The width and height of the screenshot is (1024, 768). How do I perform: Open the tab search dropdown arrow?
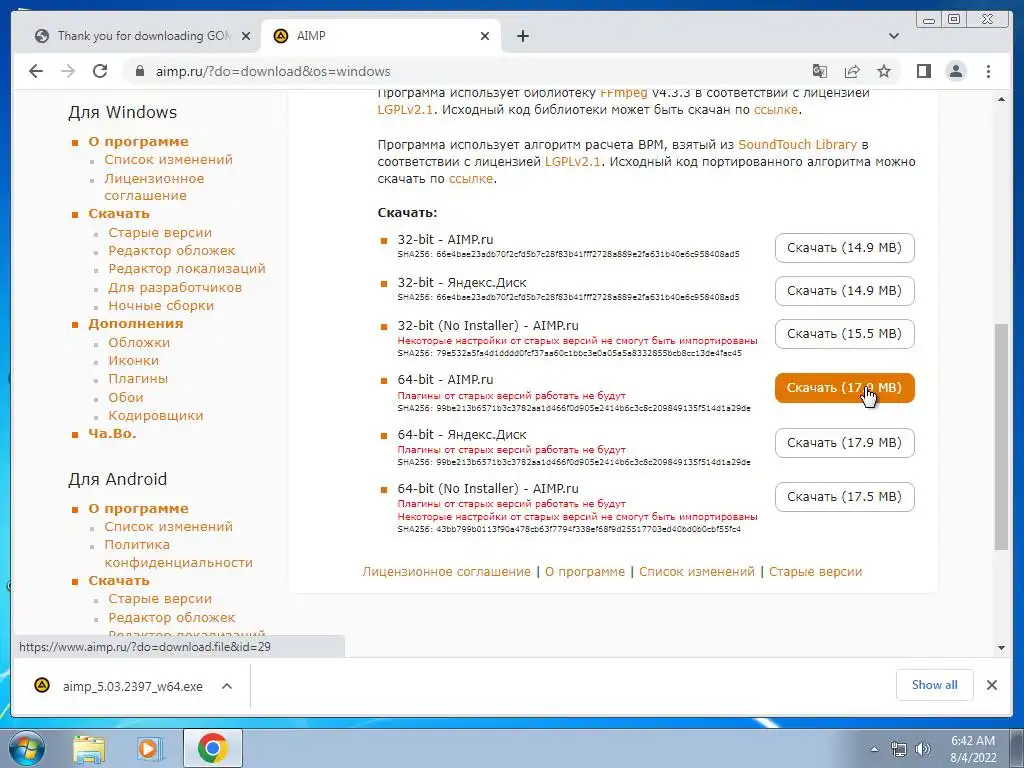(894, 36)
